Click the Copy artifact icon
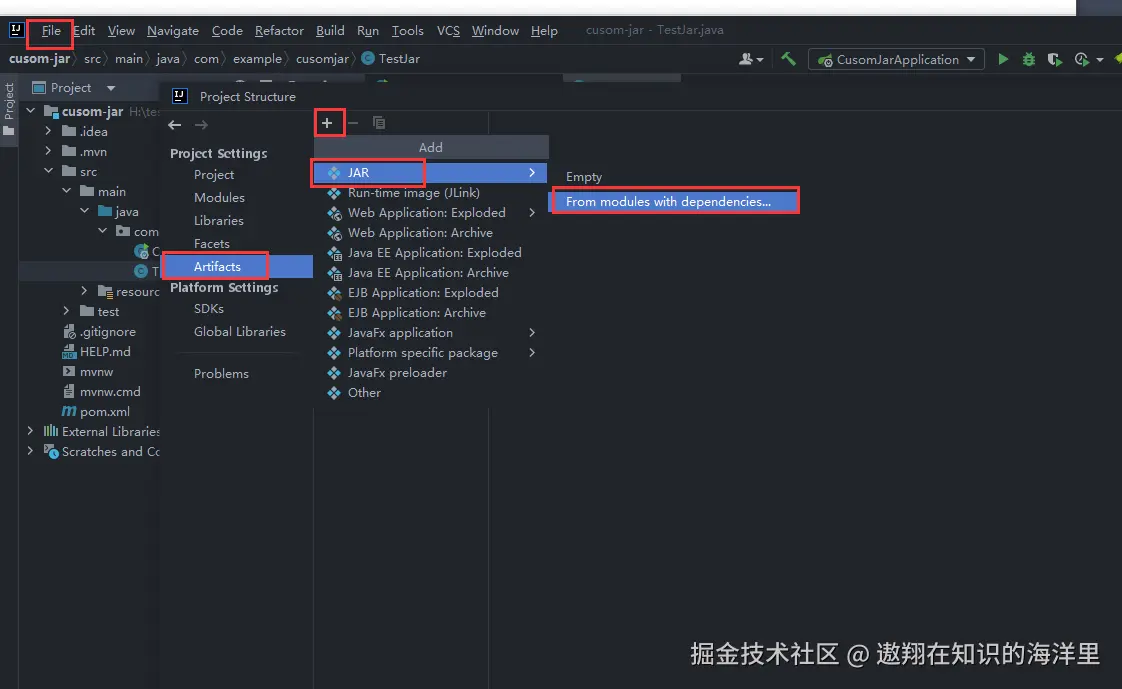The image size is (1122, 689). coord(379,123)
